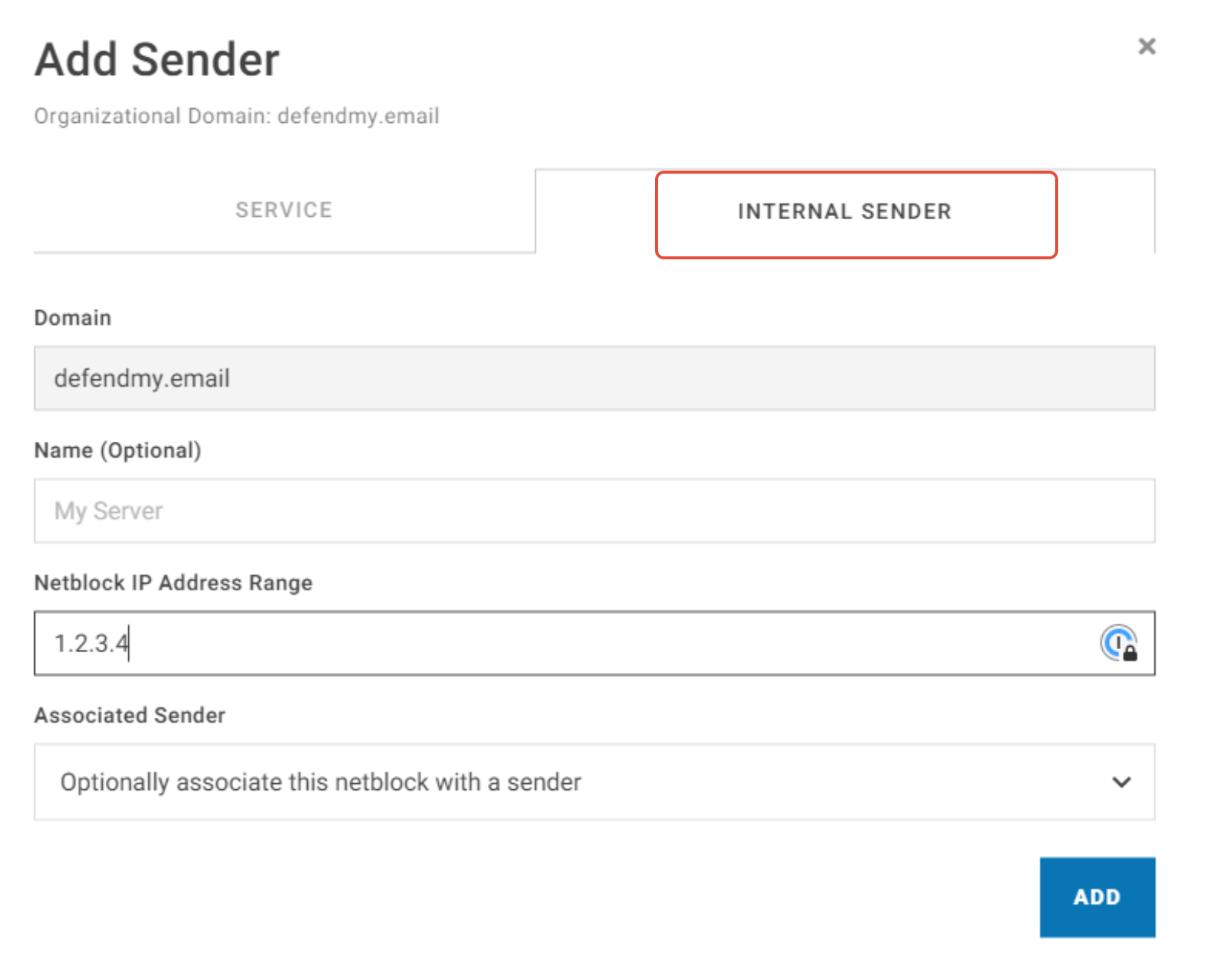Viewport: 1205px width, 980px height.
Task: Click the Associated Sender label
Action: 129,715
